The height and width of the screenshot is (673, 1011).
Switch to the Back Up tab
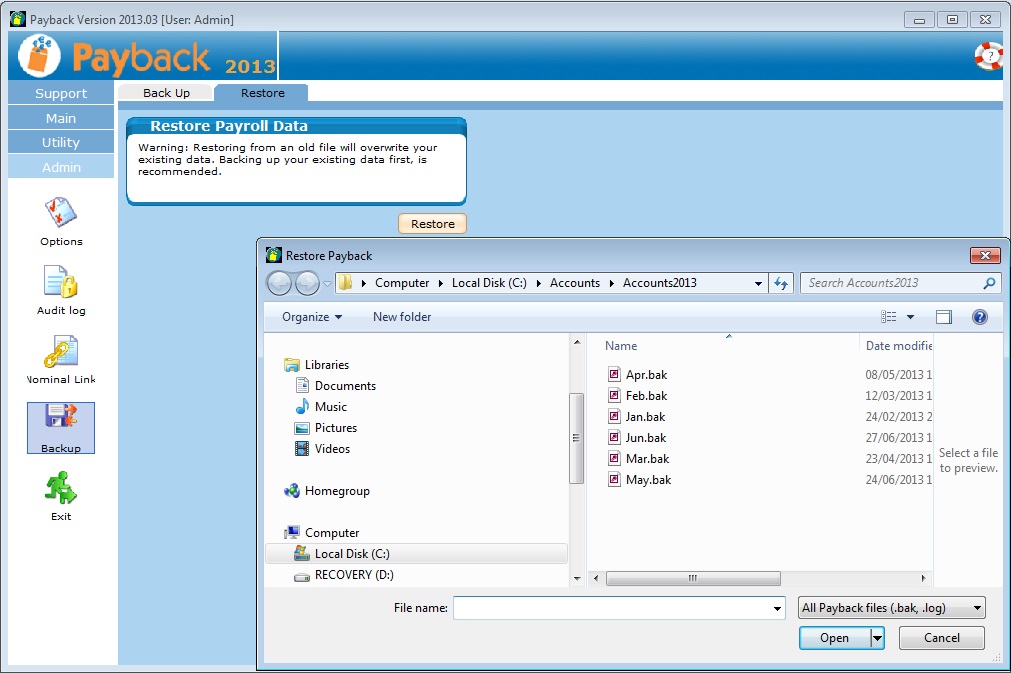pos(166,93)
